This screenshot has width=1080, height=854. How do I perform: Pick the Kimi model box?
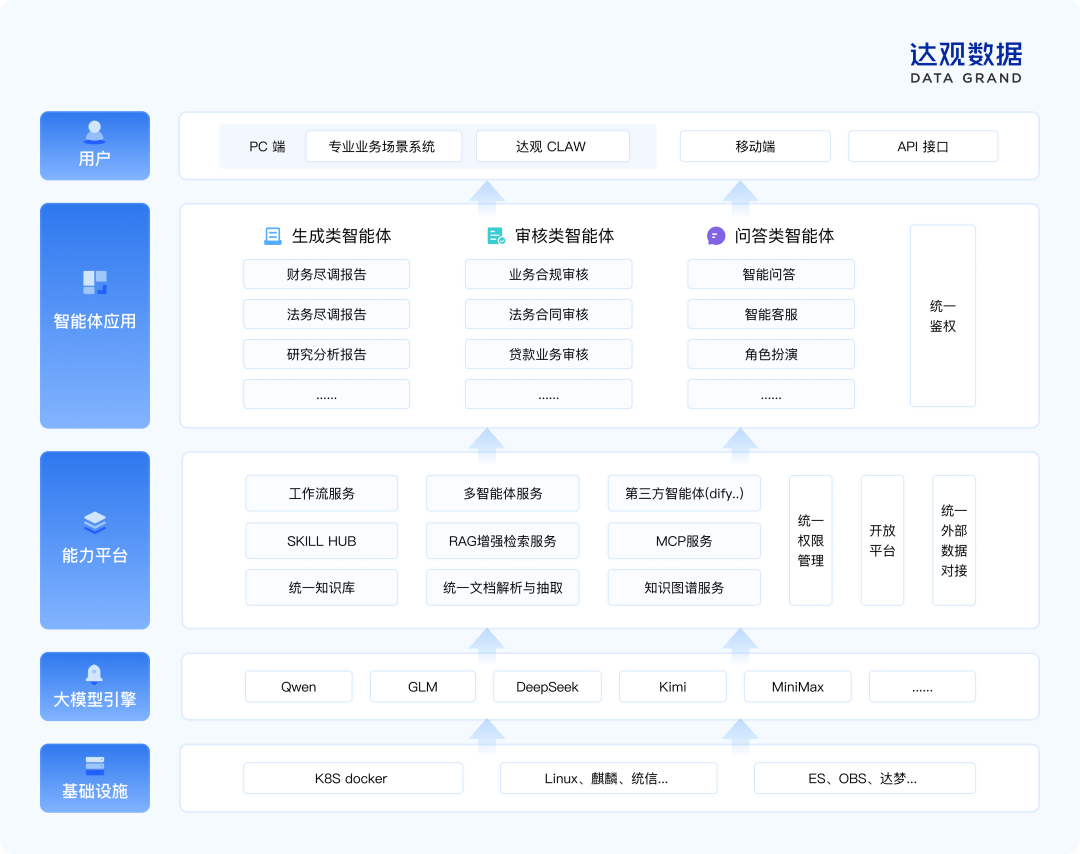point(673,687)
